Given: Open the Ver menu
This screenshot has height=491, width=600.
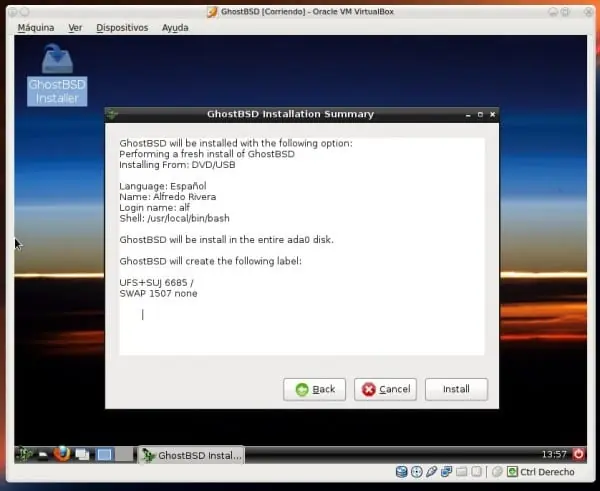Looking at the screenshot, I should coord(75,28).
